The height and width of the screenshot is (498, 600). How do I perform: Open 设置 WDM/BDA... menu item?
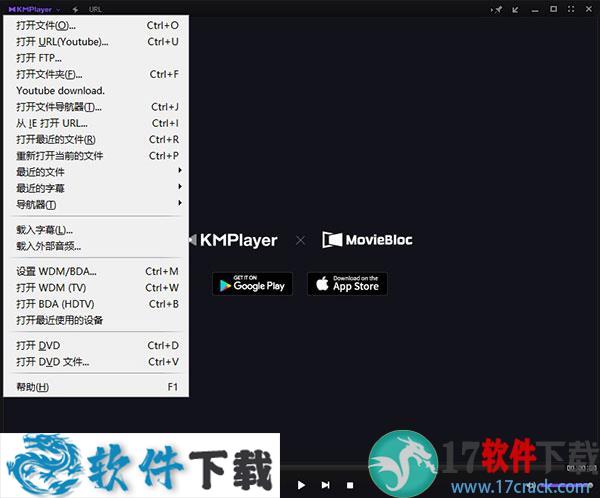coord(96,271)
